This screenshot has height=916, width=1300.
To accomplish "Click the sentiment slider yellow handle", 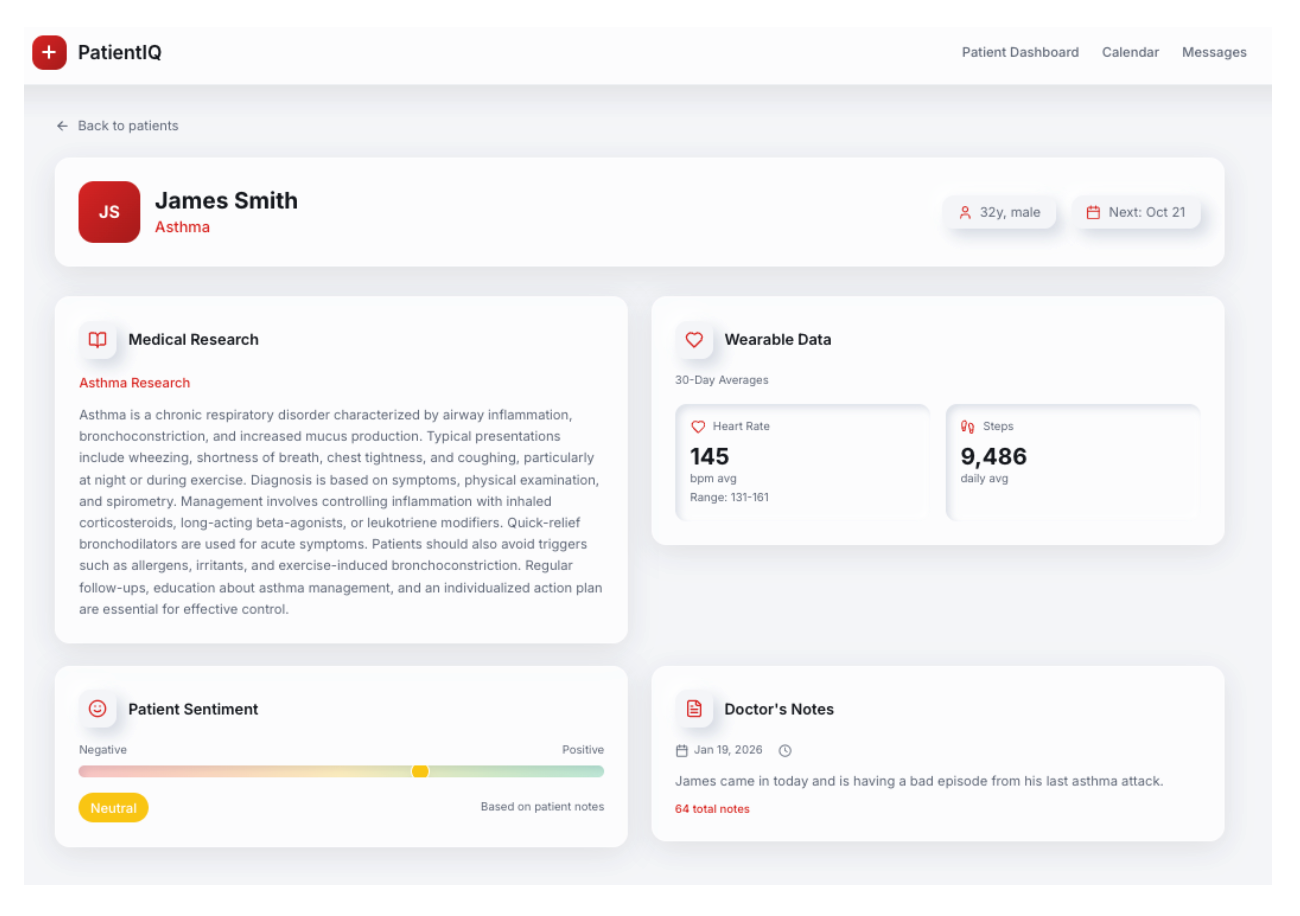I will (x=420, y=771).
